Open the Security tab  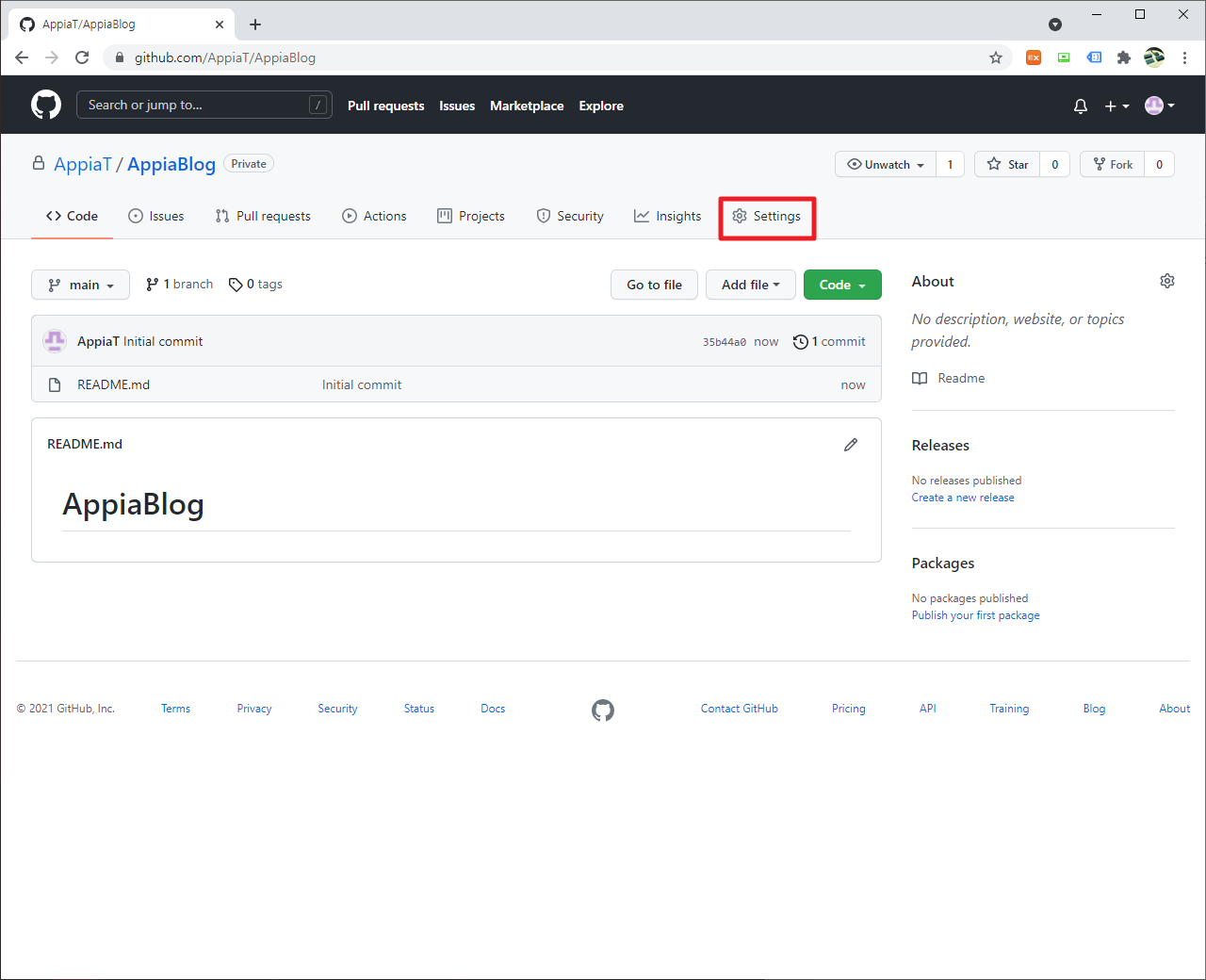[x=570, y=216]
